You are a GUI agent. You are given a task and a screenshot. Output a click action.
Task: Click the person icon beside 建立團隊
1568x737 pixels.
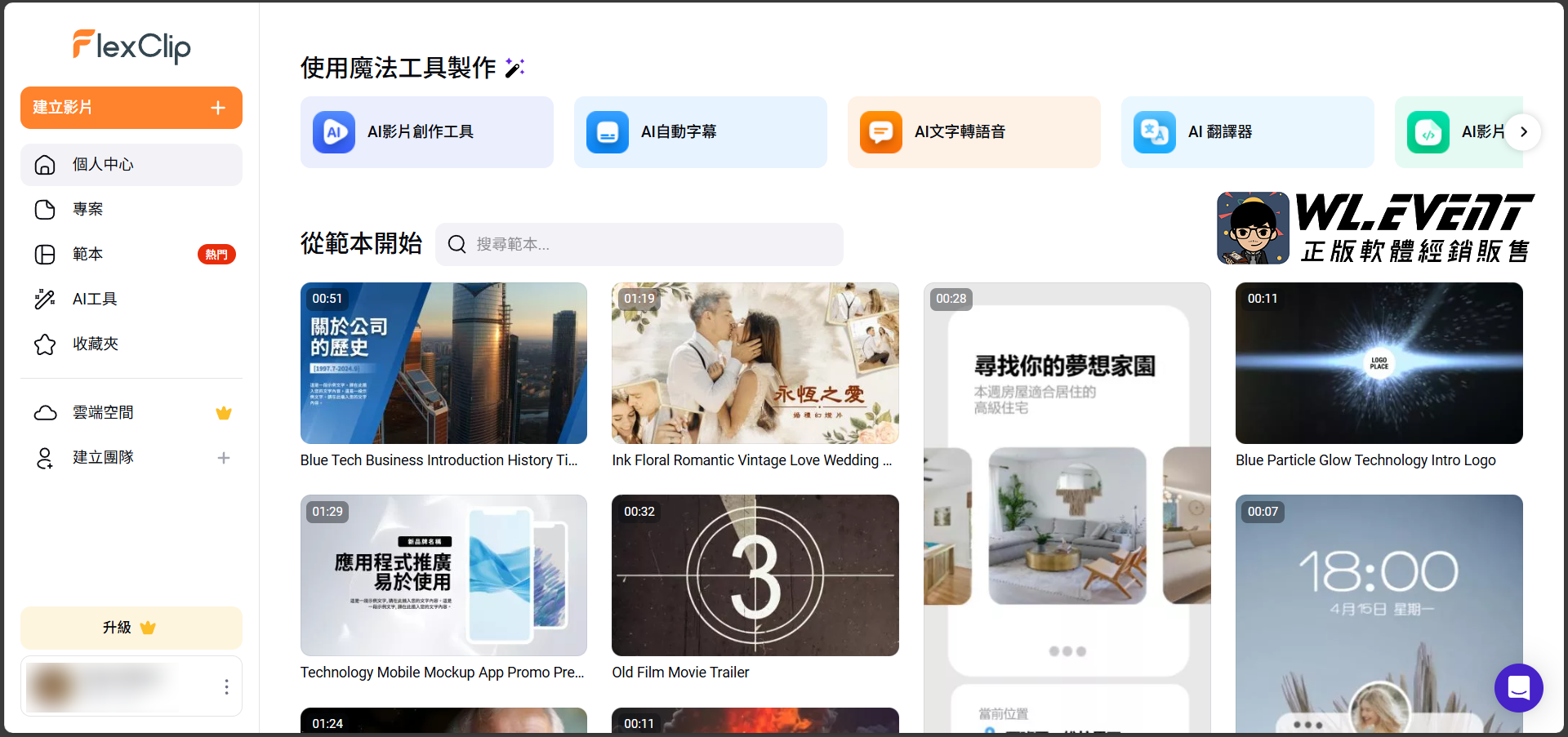45,458
